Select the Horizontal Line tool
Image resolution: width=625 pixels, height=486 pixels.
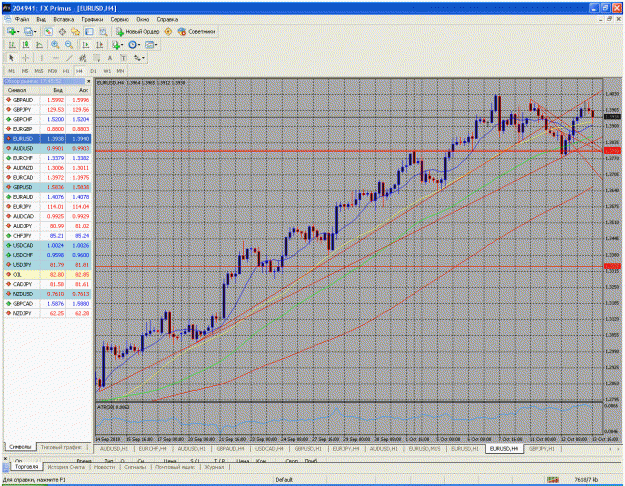(x=55, y=58)
